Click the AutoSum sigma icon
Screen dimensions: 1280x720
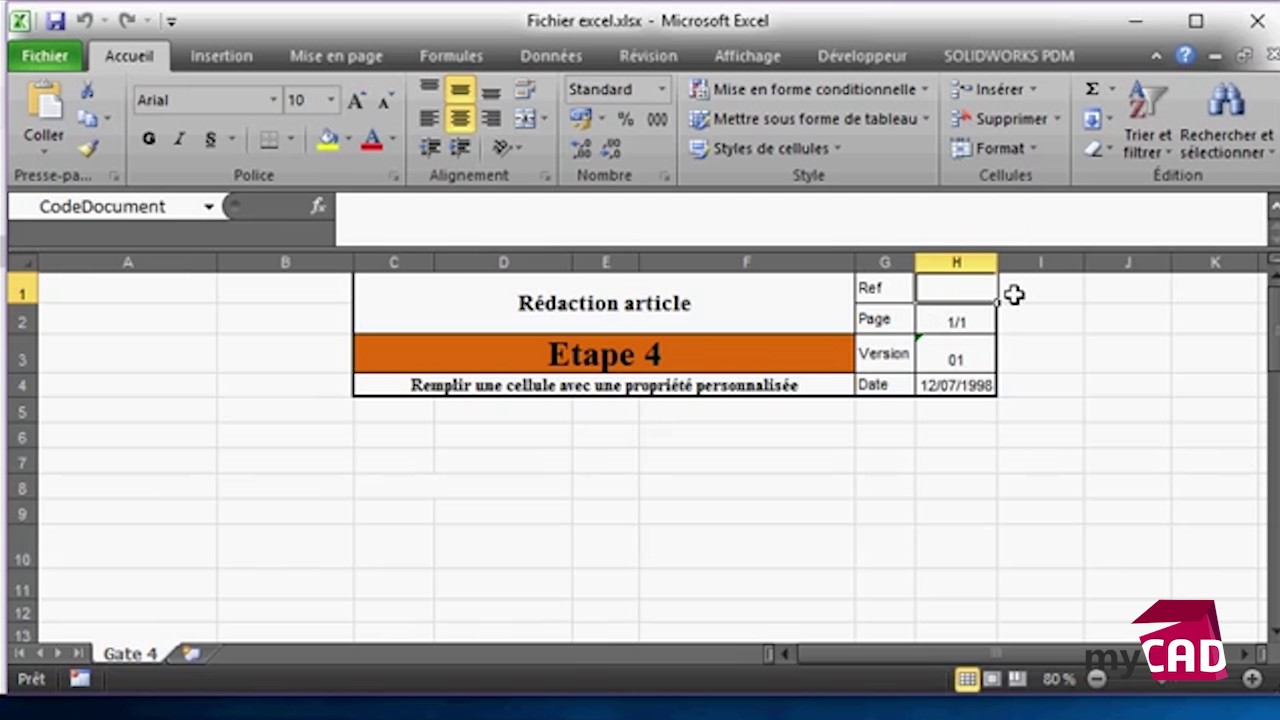pos(1092,90)
